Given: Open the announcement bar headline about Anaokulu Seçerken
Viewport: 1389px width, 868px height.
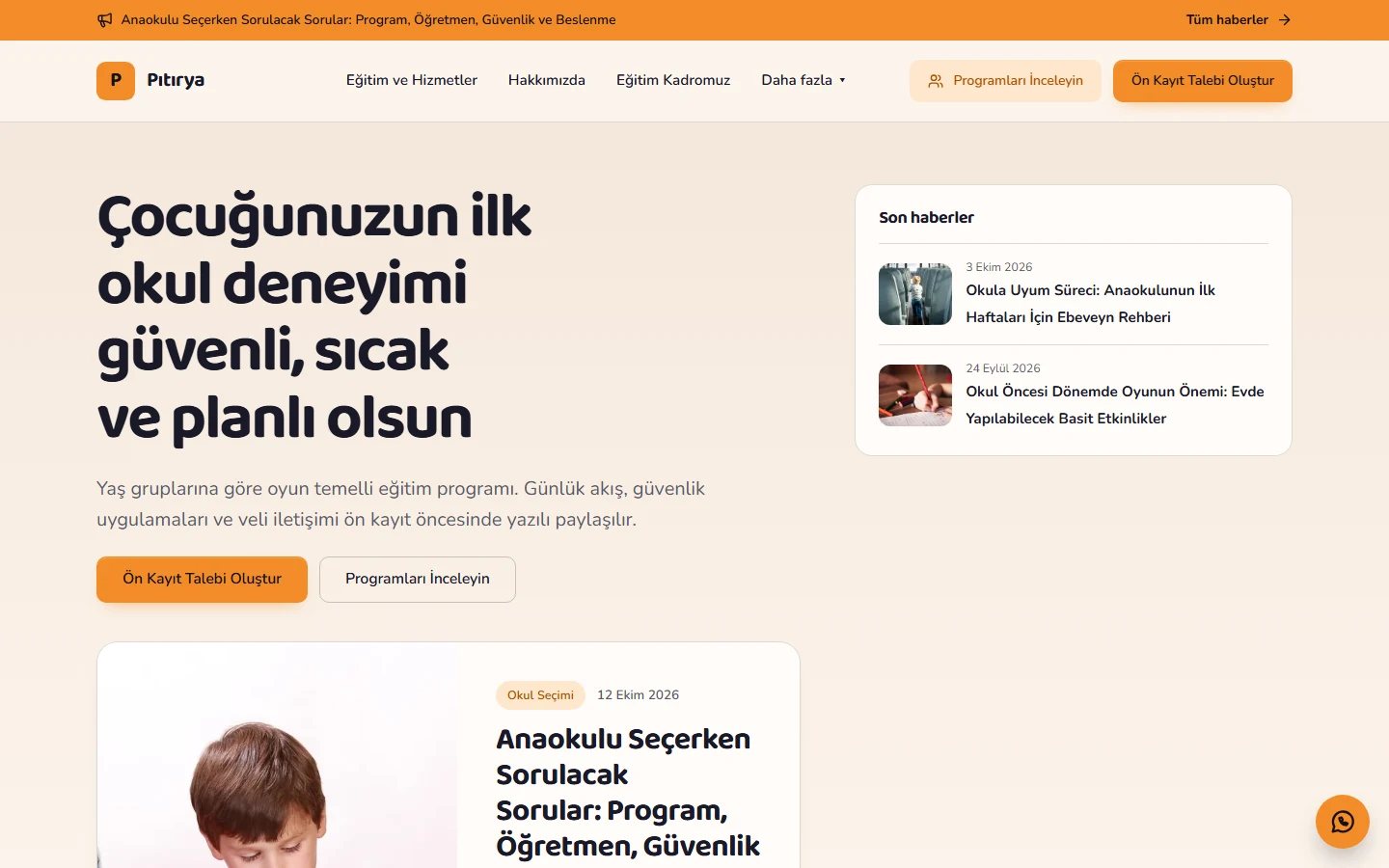Looking at the screenshot, I should [x=368, y=20].
